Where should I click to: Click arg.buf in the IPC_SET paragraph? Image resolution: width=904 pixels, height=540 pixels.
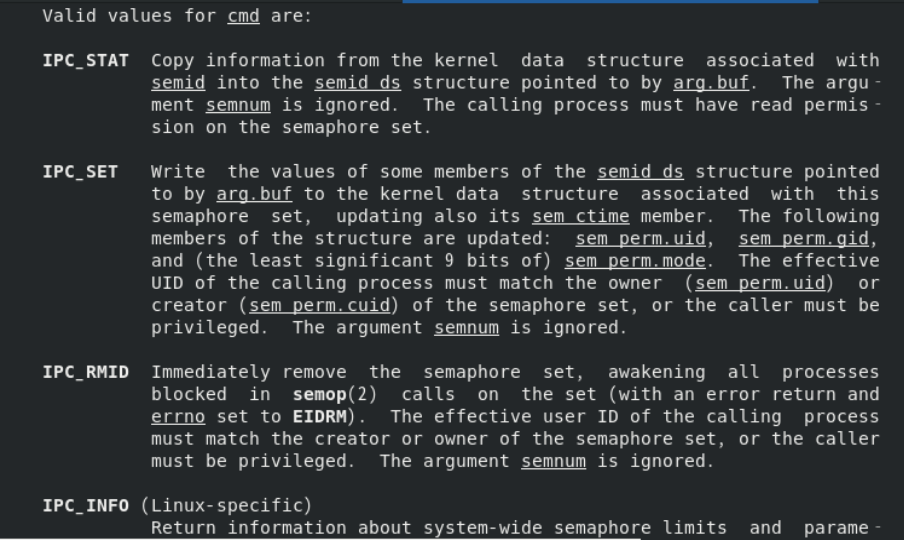point(248,194)
